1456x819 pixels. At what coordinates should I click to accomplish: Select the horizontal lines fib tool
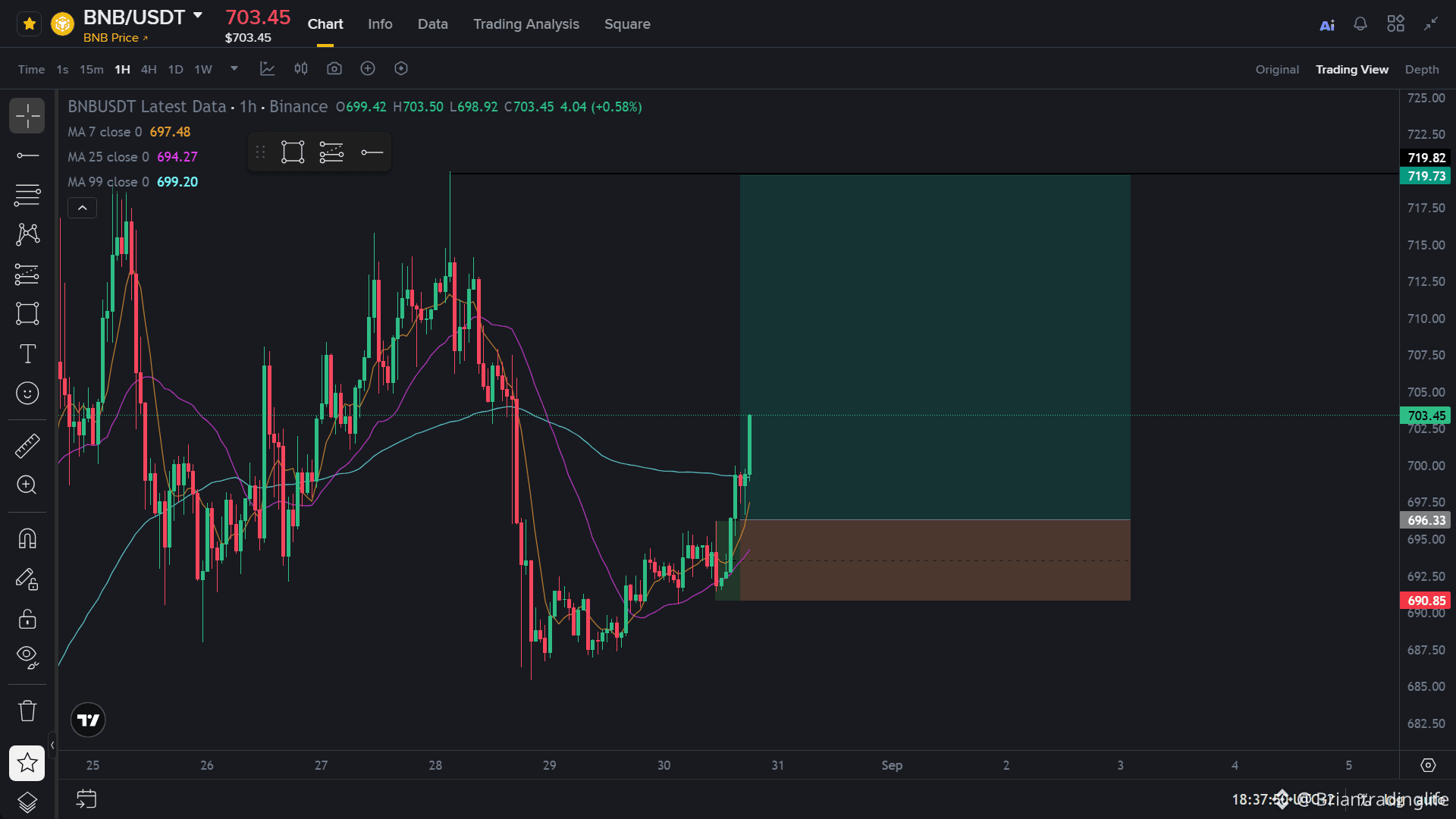27,195
